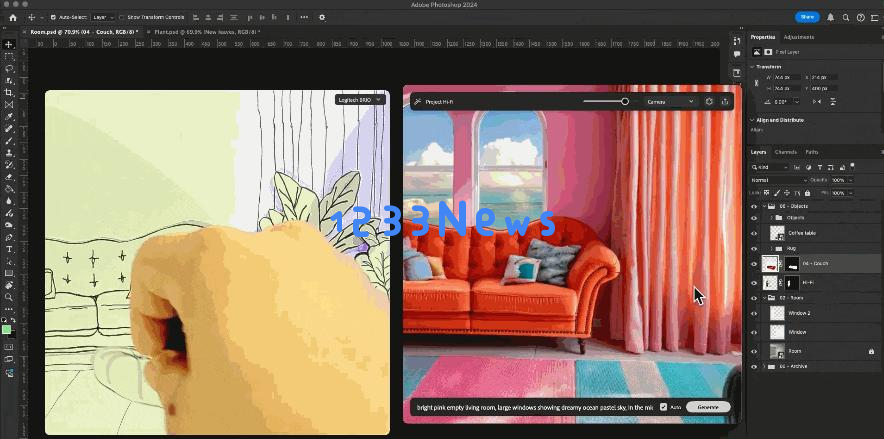Viewport: 884px width, 439px height.
Task: Select the Lasso tool
Action: point(8,69)
